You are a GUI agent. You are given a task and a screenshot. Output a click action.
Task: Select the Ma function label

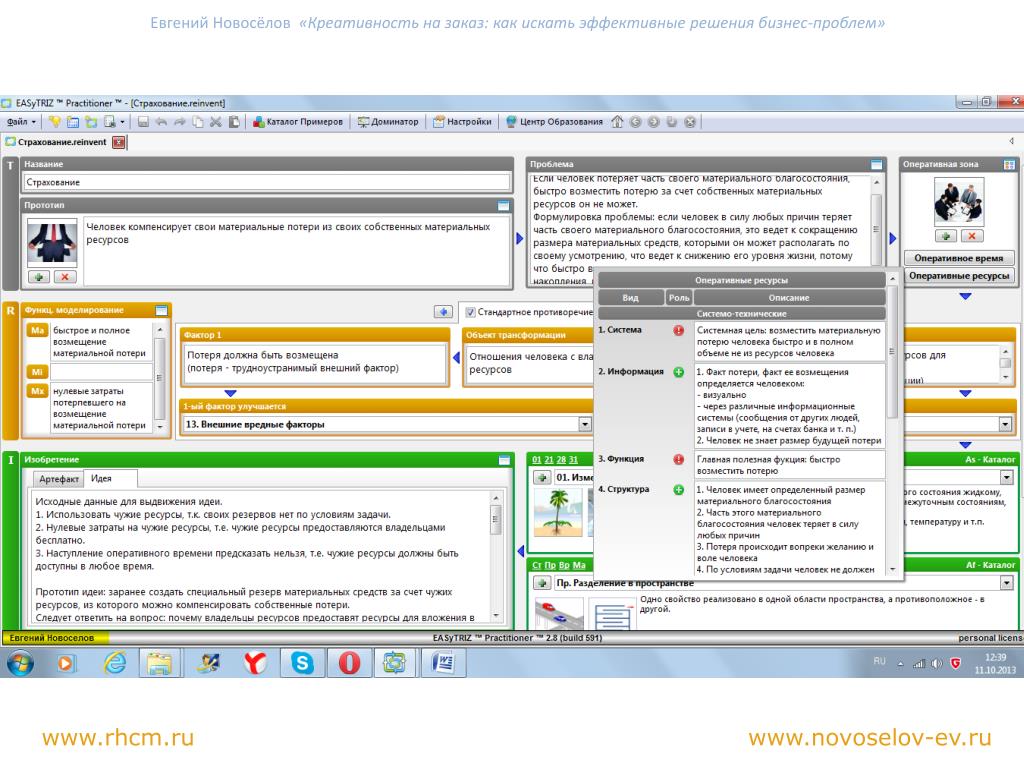click(x=37, y=330)
